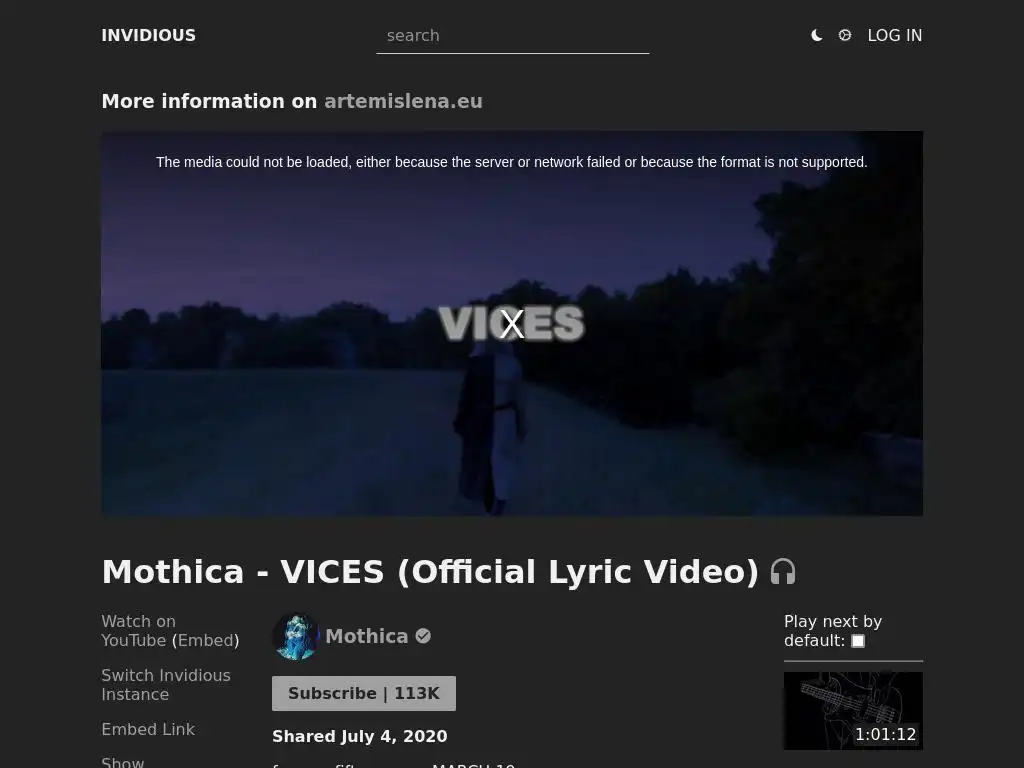Expand the Show option below Embed Link
This screenshot has height=768, width=1024.
[x=123, y=762]
